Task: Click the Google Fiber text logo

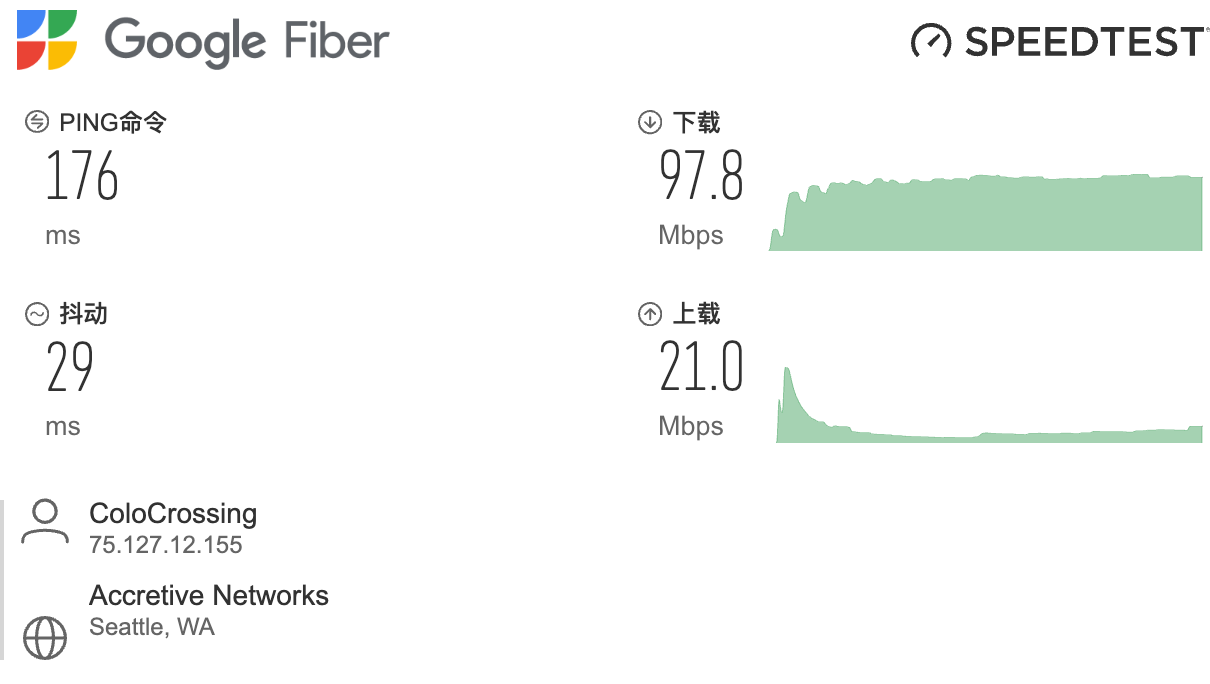Action: point(246,42)
